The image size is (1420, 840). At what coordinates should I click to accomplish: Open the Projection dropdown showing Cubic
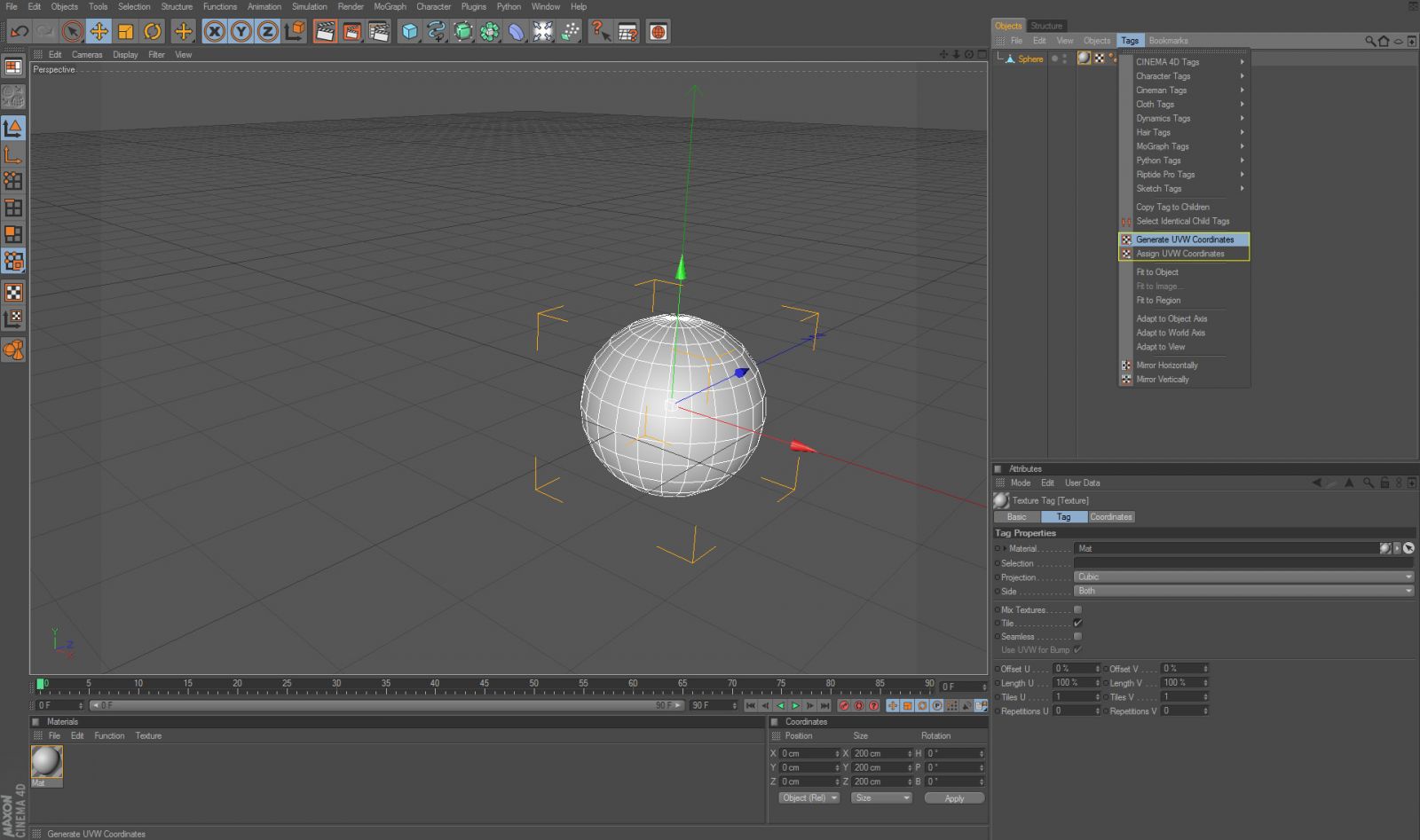[x=1242, y=577]
